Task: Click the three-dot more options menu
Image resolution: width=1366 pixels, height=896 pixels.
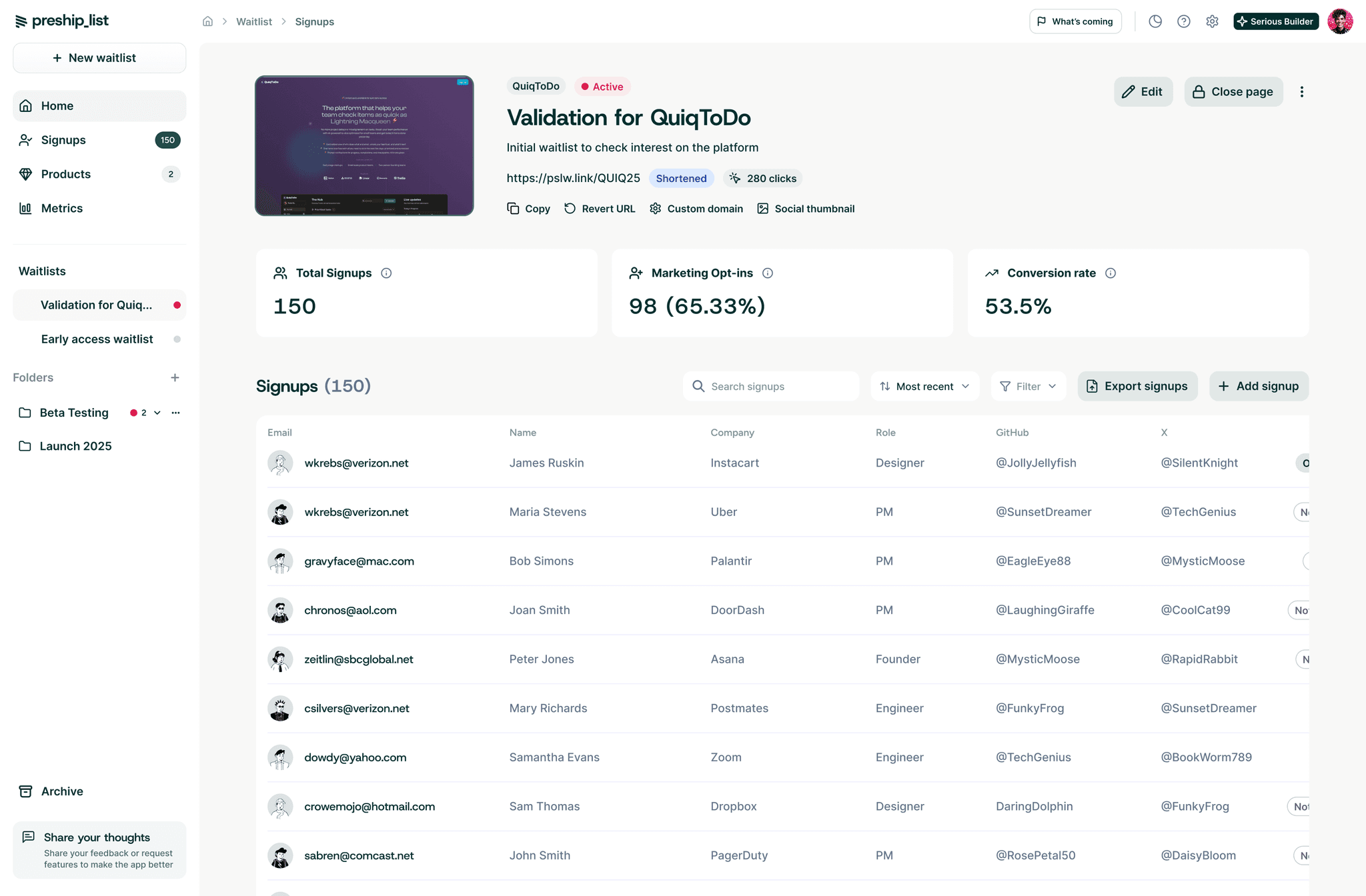Action: (1301, 92)
